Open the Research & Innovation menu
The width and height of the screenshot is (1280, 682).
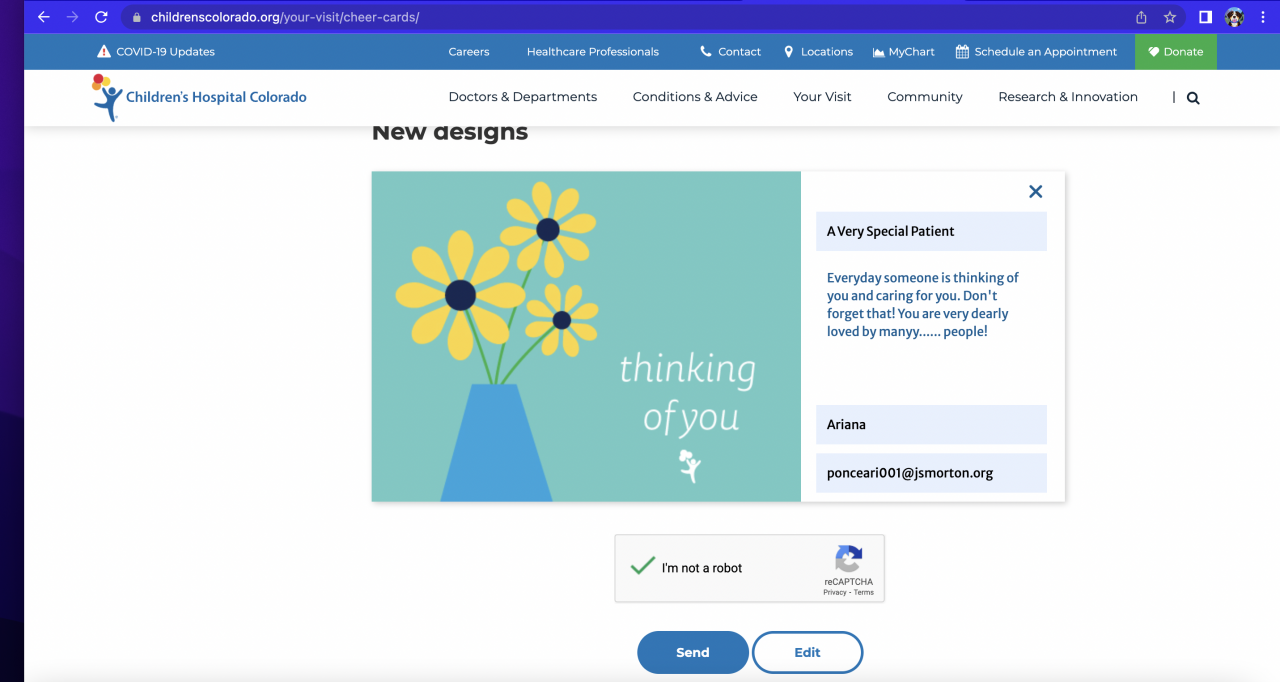(1068, 97)
